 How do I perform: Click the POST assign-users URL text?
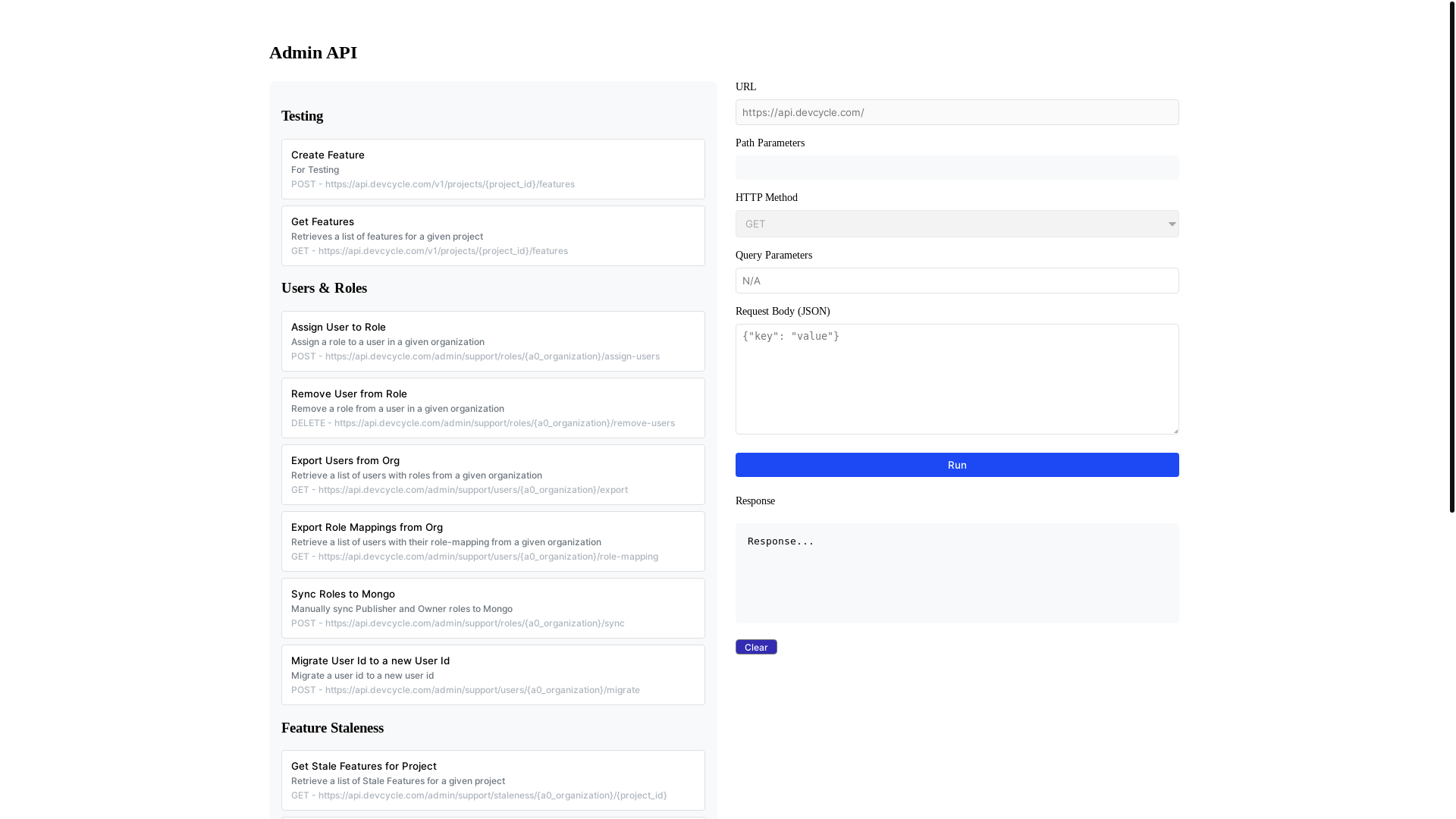point(475,356)
